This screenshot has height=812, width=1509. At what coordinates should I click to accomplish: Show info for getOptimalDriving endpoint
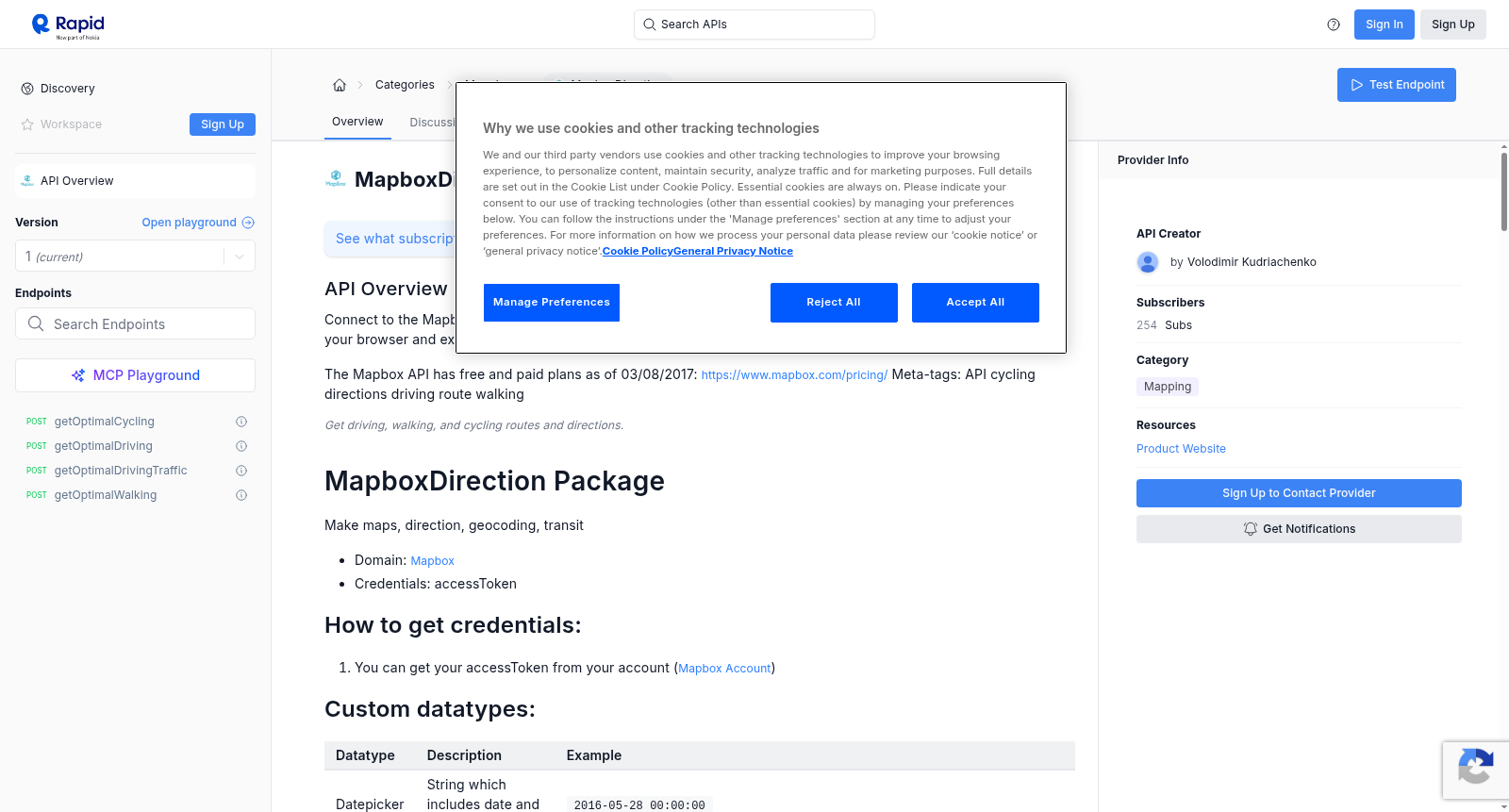pyautogui.click(x=241, y=446)
